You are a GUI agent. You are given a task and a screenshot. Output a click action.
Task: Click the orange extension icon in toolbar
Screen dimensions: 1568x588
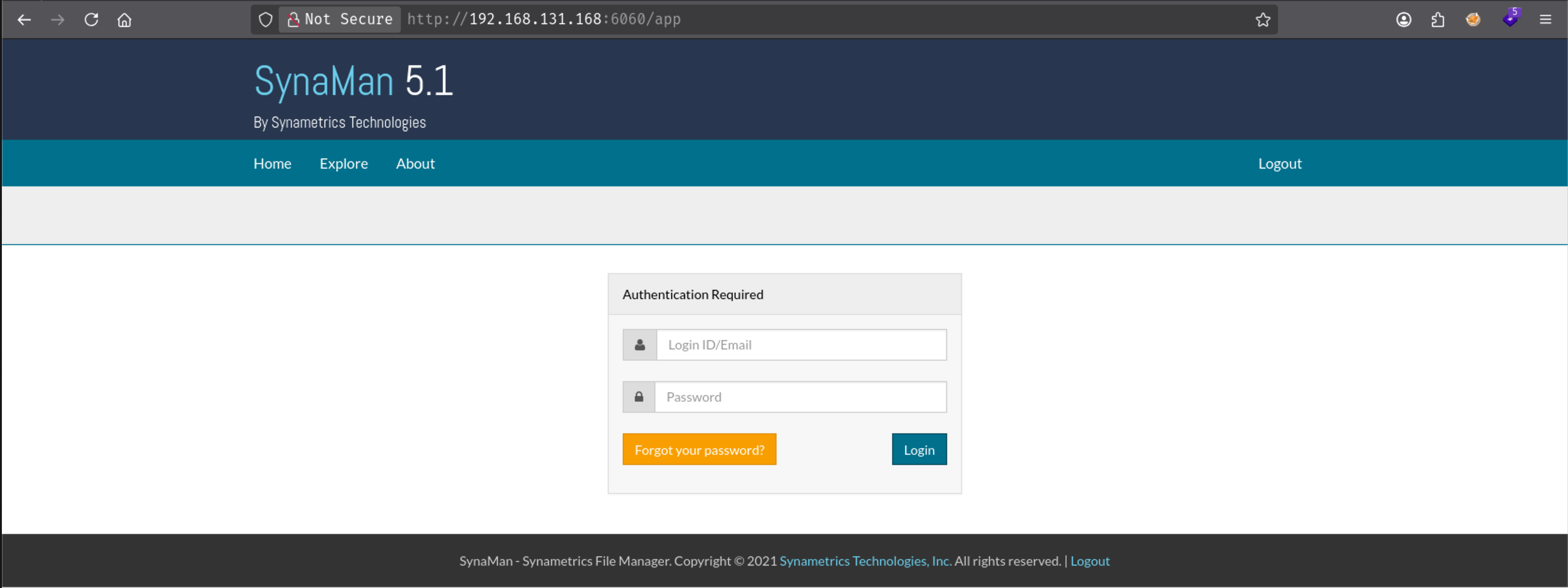point(1473,20)
